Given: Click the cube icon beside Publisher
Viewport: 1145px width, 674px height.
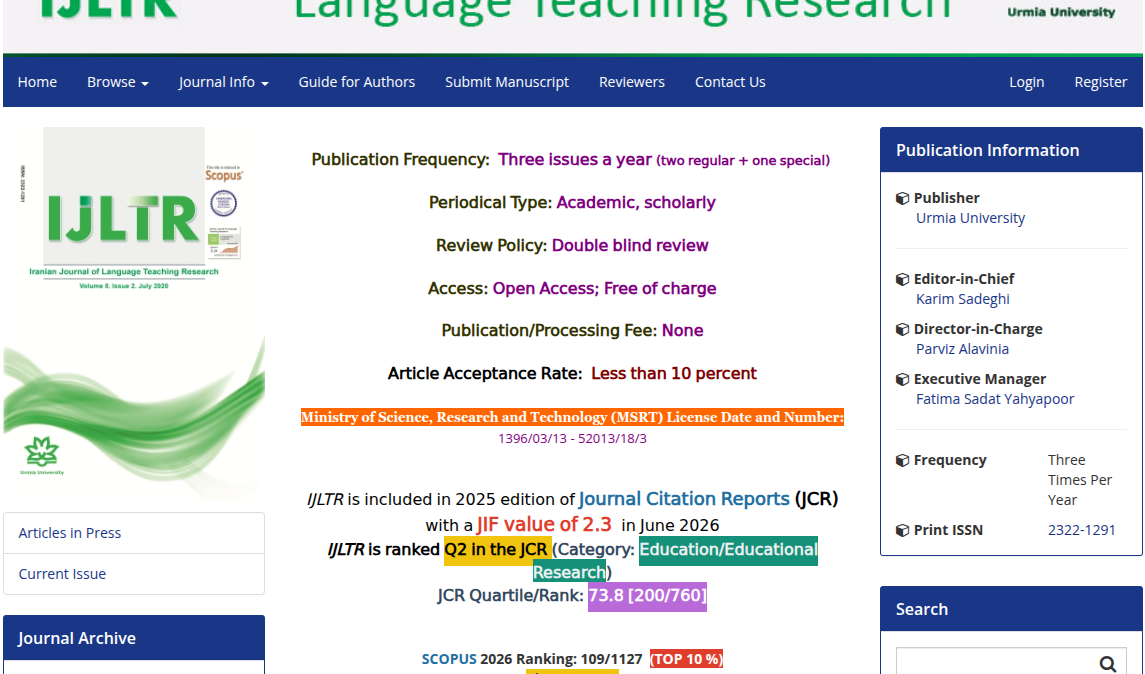Looking at the screenshot, I should tap(903, 198).
